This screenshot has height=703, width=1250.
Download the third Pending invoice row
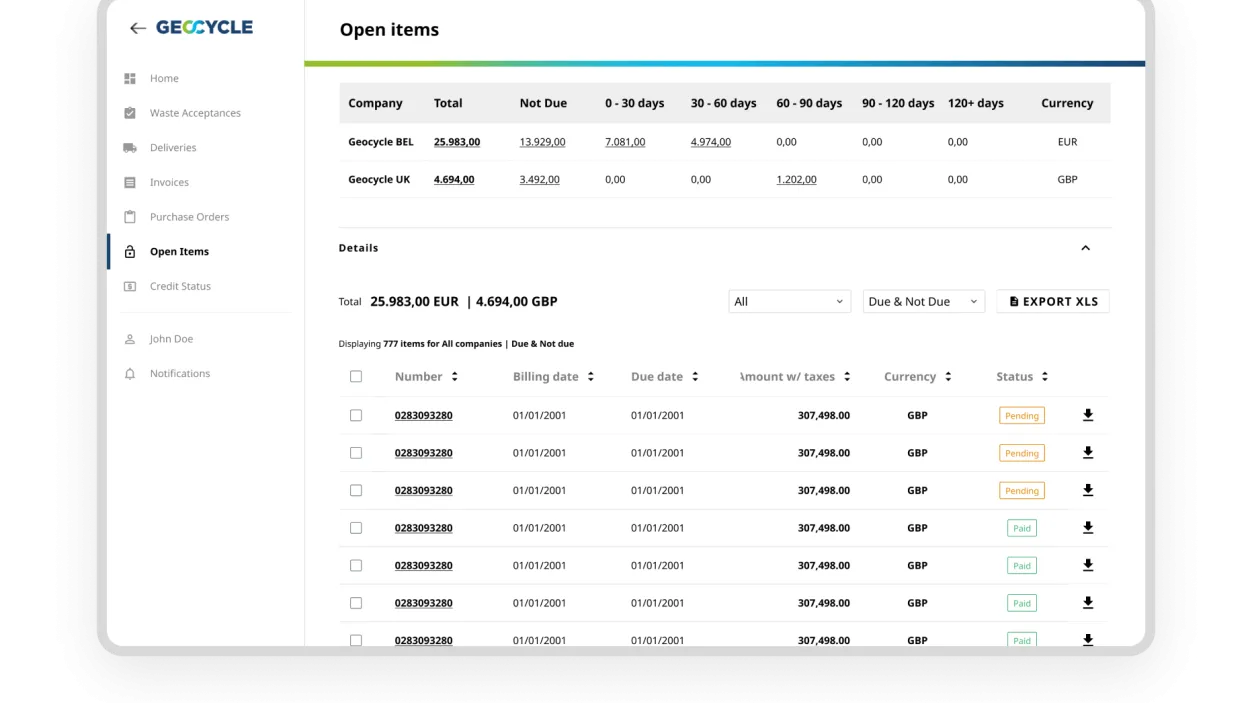click(1088, 490)
